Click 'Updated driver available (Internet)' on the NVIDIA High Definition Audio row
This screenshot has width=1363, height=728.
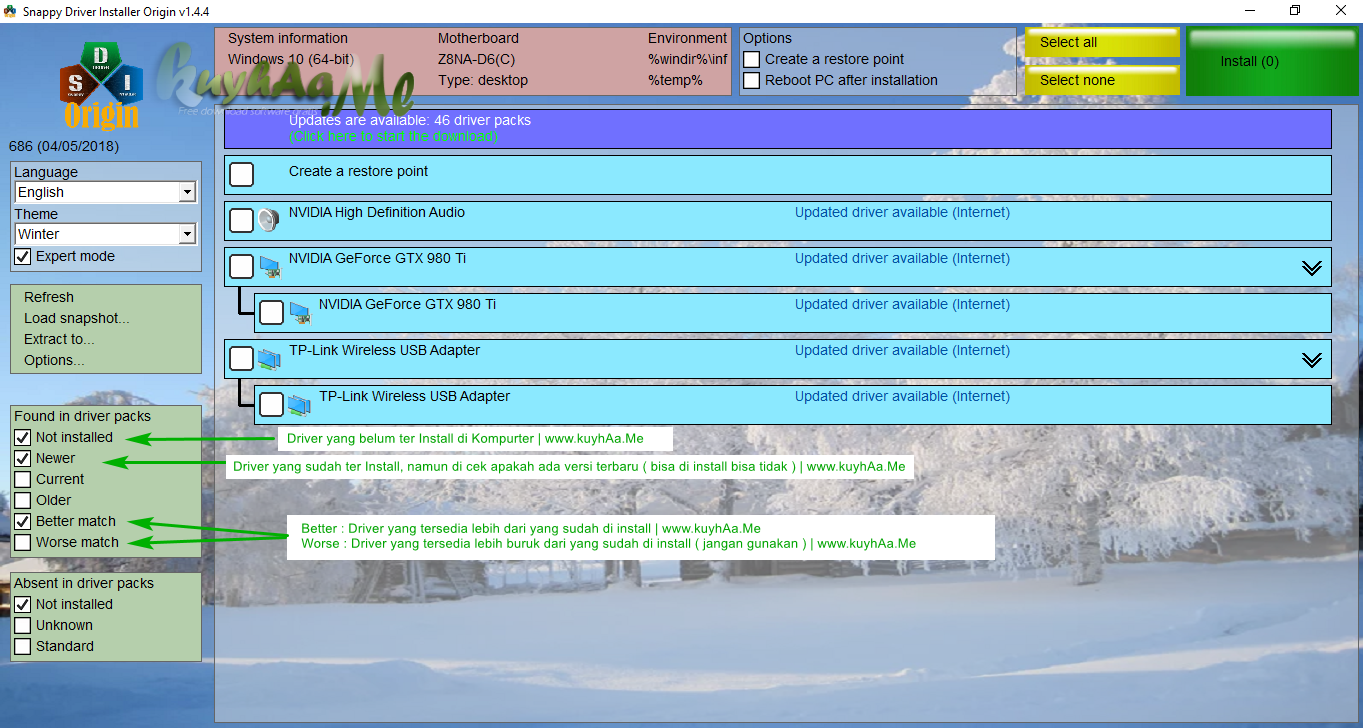(x=902, y=212)
